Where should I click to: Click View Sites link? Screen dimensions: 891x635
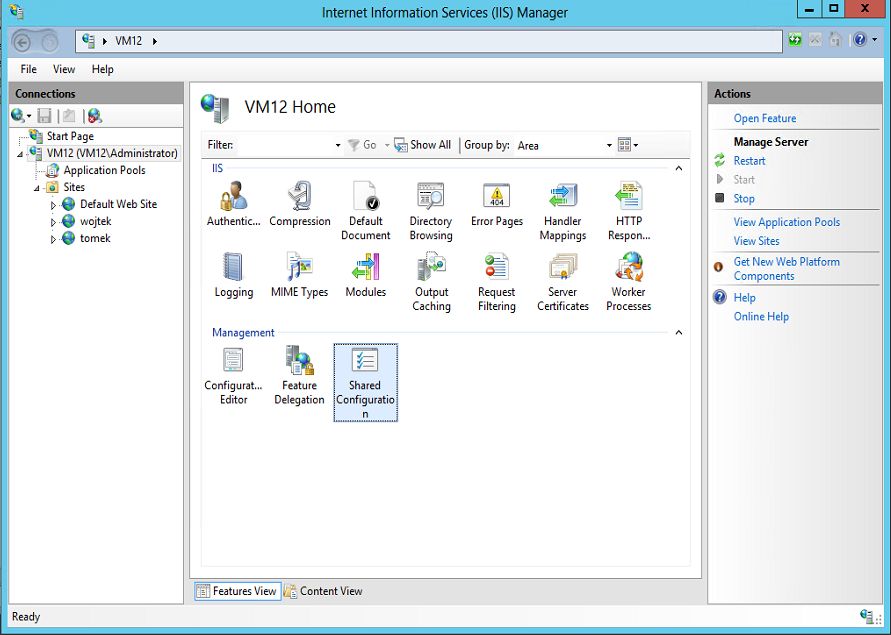click(x=756, y=241)
